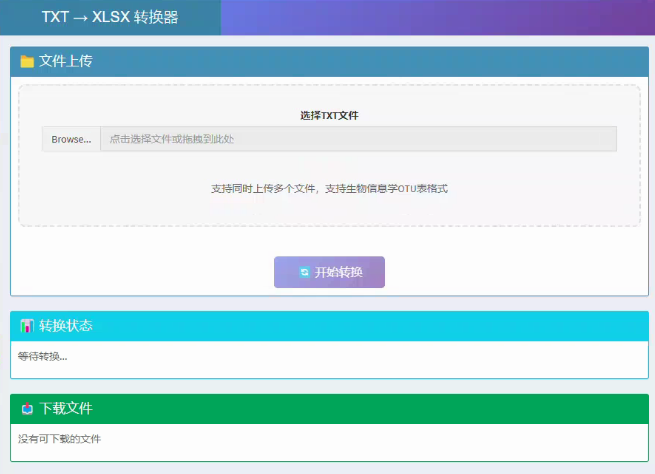
Task: Click the 点击选择文件或拖拽到此处 file field
Action: [357, 139]
